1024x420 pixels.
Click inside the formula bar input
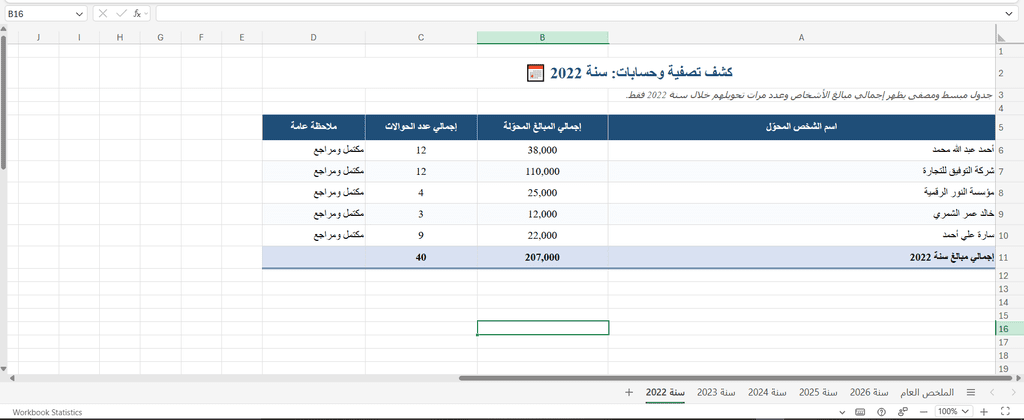click(x=578, y=13)
